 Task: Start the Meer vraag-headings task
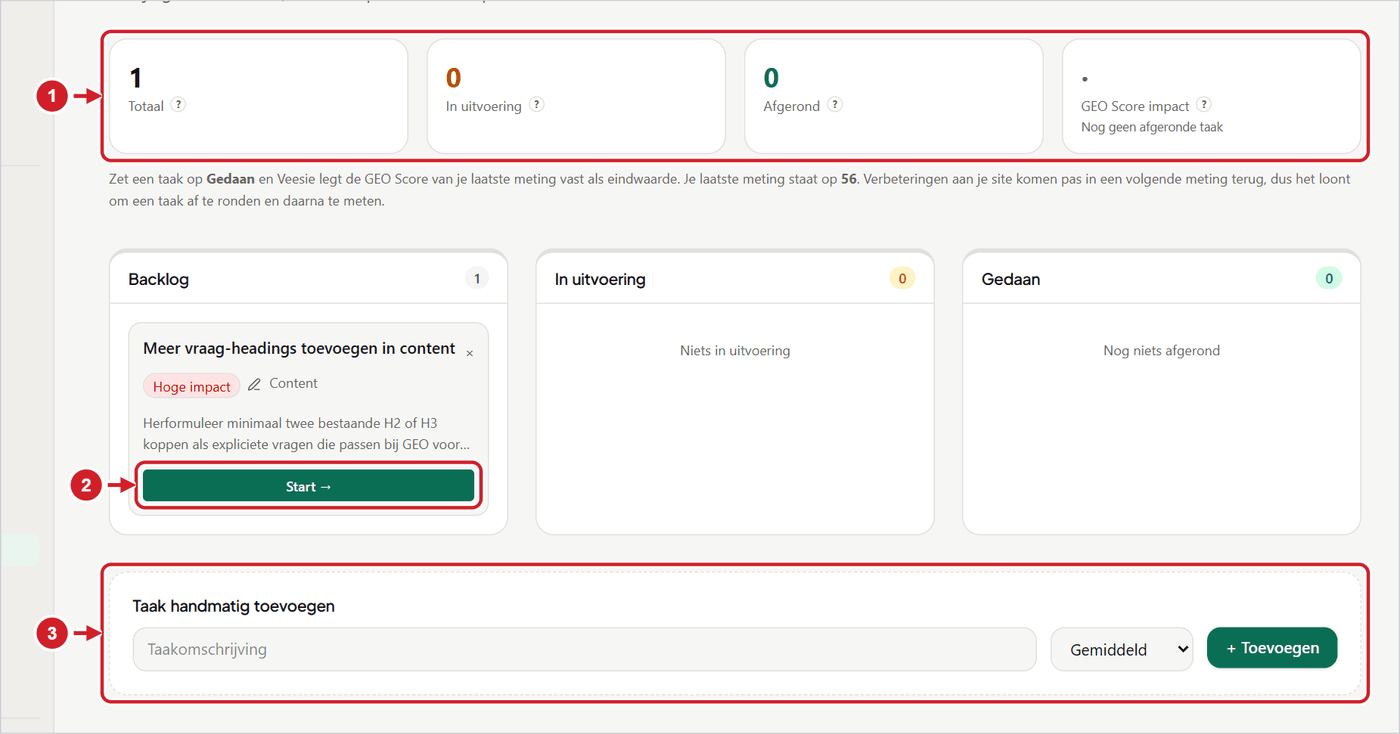pos(308,486)
